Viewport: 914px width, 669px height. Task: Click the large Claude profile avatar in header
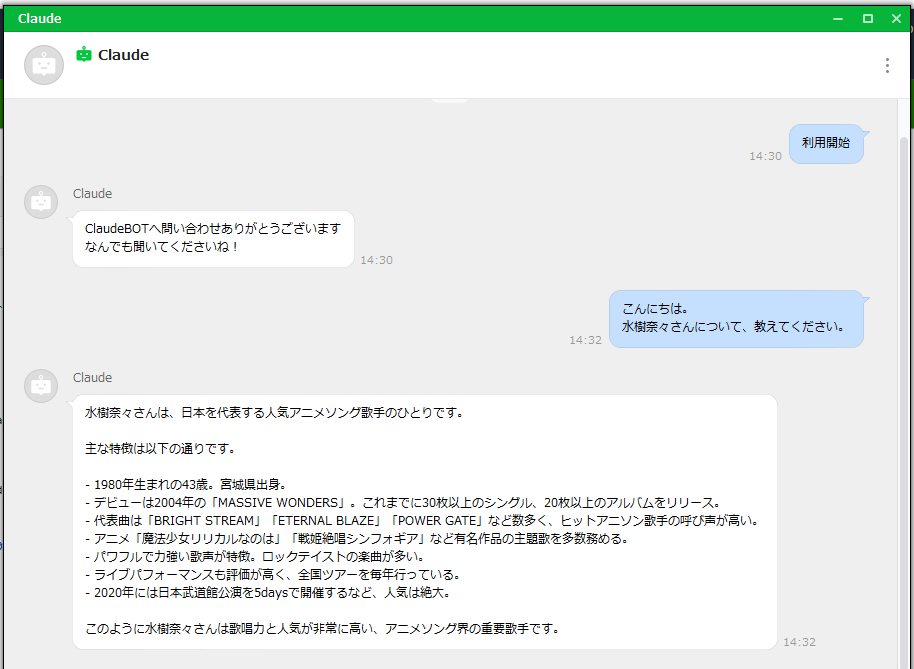pyautogui.click(x=44, y=65)
